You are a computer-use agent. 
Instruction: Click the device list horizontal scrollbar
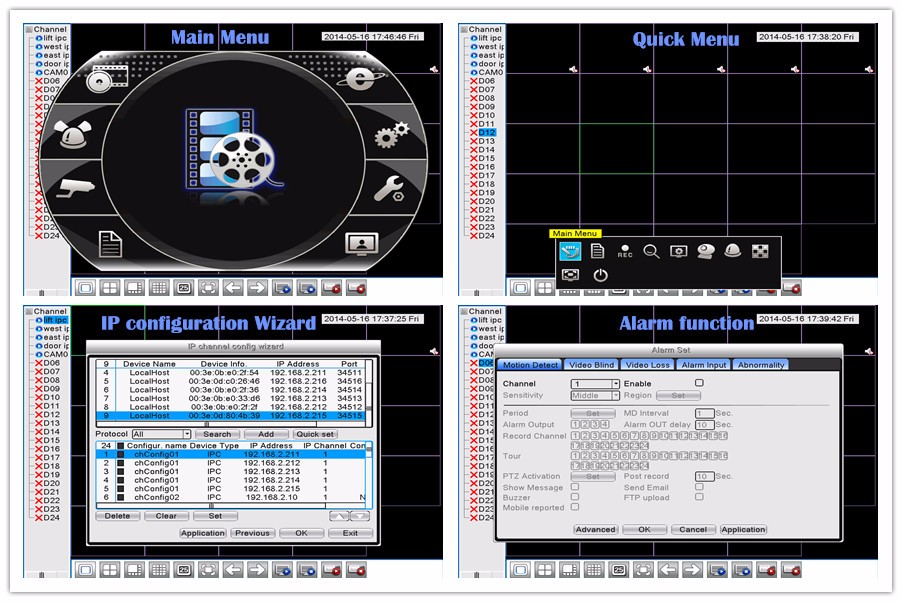(230, 424)
